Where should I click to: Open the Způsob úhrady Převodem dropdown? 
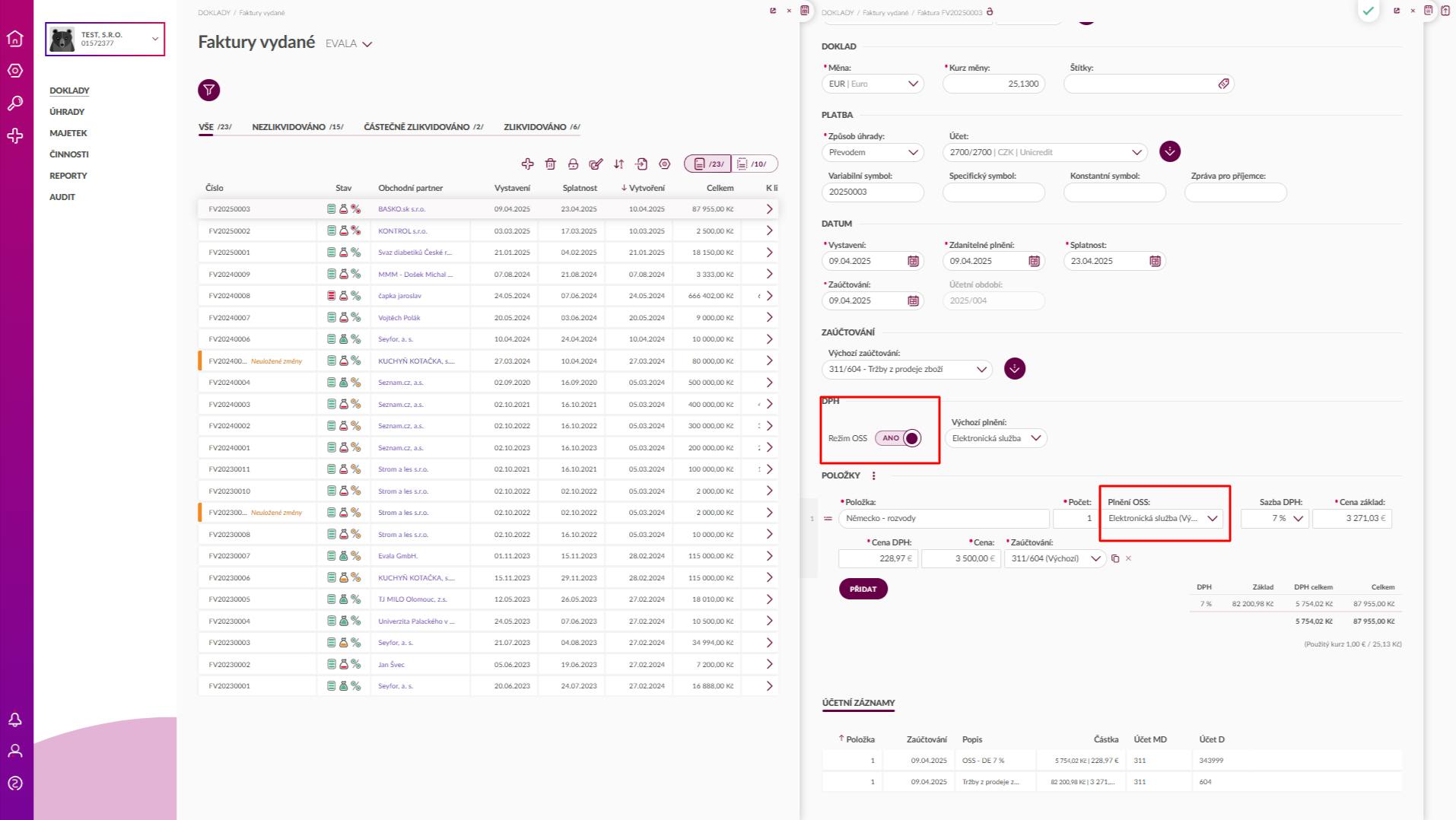coord(873,152)
